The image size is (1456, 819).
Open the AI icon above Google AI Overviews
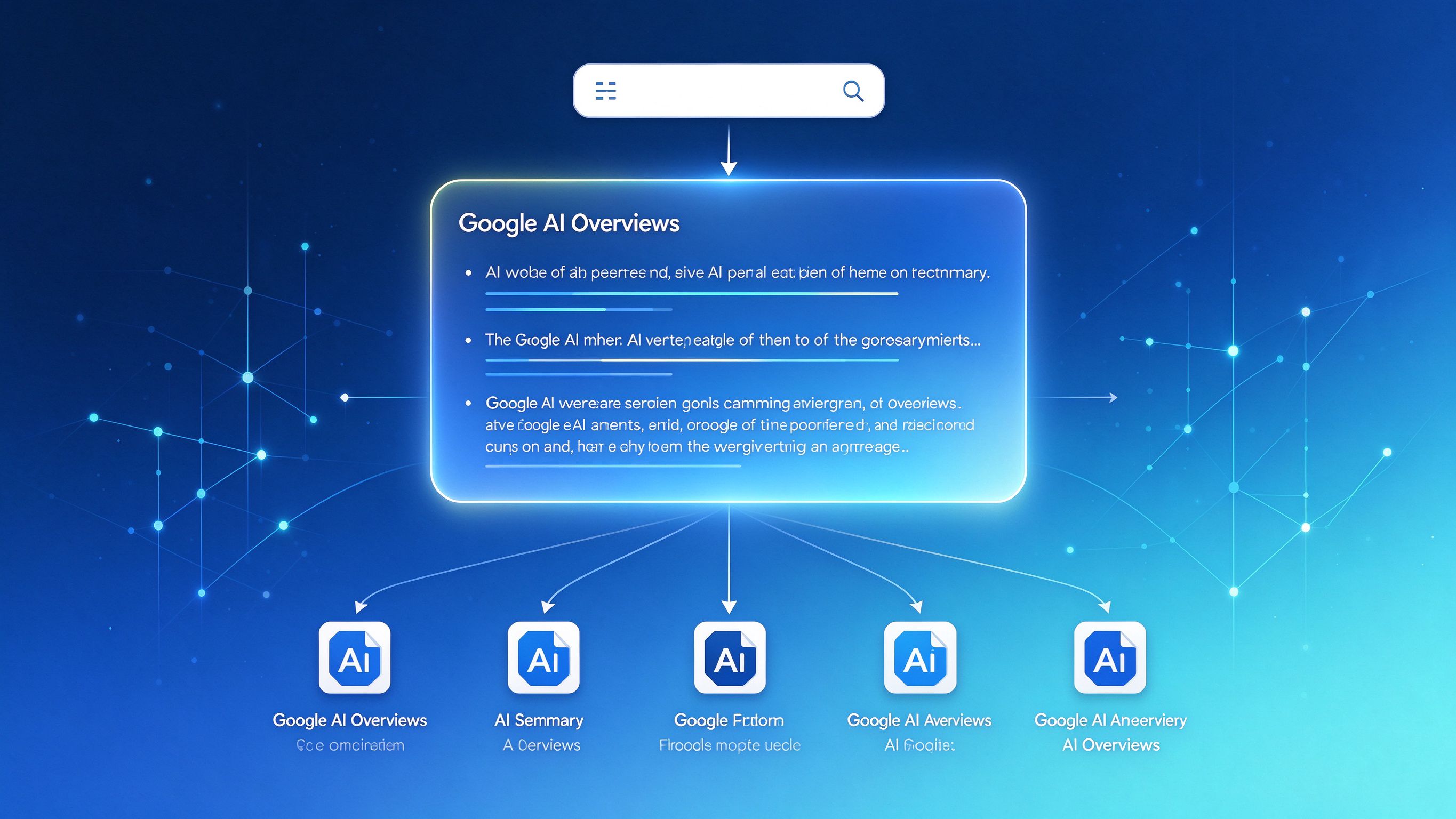(354, 657)
